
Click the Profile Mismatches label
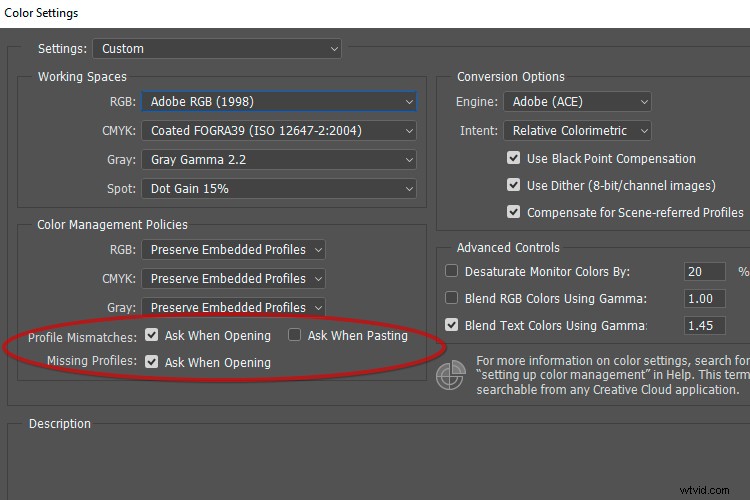pos(82,337)
